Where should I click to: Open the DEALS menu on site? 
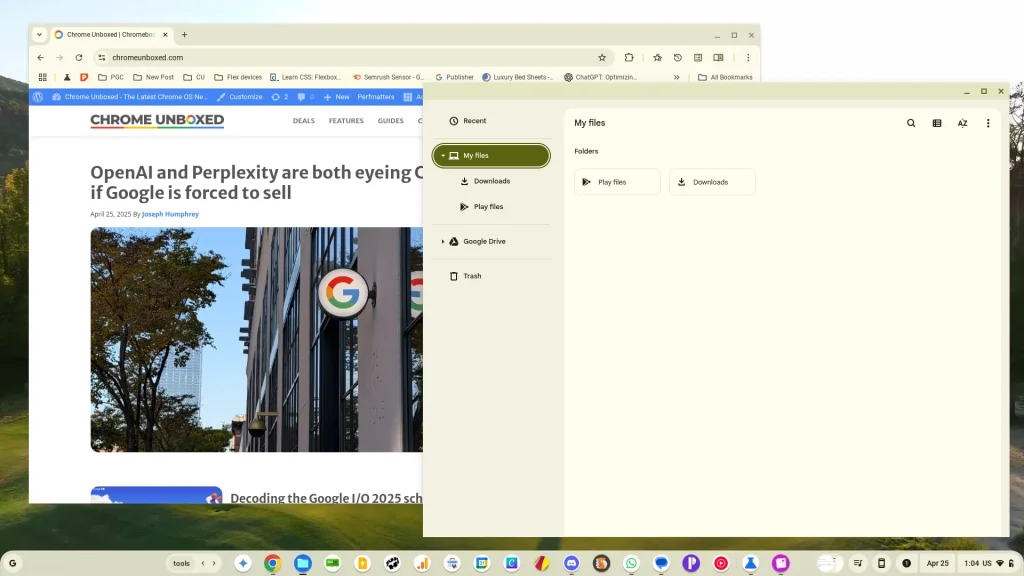[303, 121]
